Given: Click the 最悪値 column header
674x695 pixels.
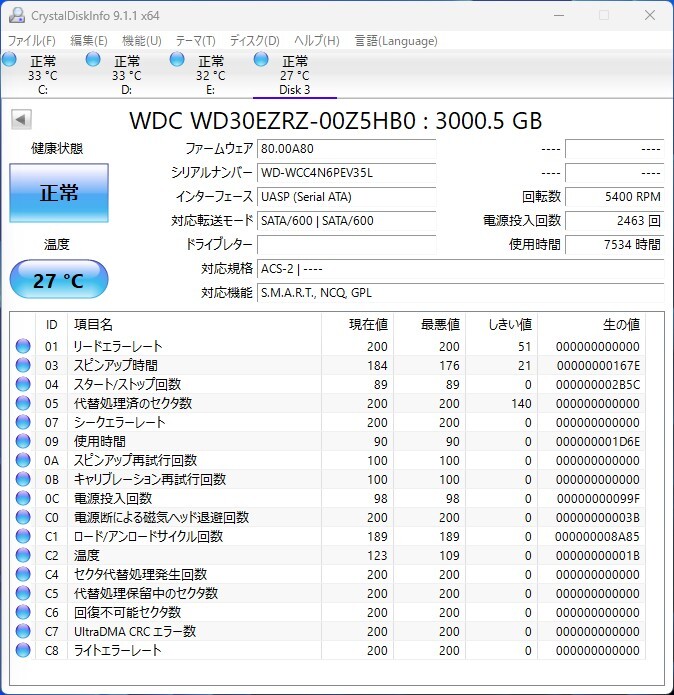Looking at the screenshot, I should [429, 324].
